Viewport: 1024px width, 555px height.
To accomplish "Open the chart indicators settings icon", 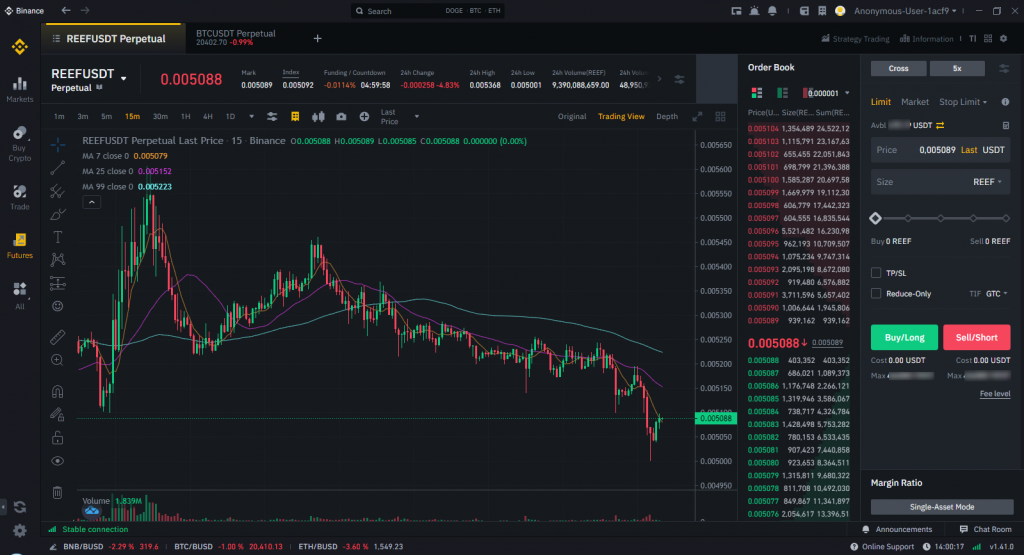I will 272,116.
